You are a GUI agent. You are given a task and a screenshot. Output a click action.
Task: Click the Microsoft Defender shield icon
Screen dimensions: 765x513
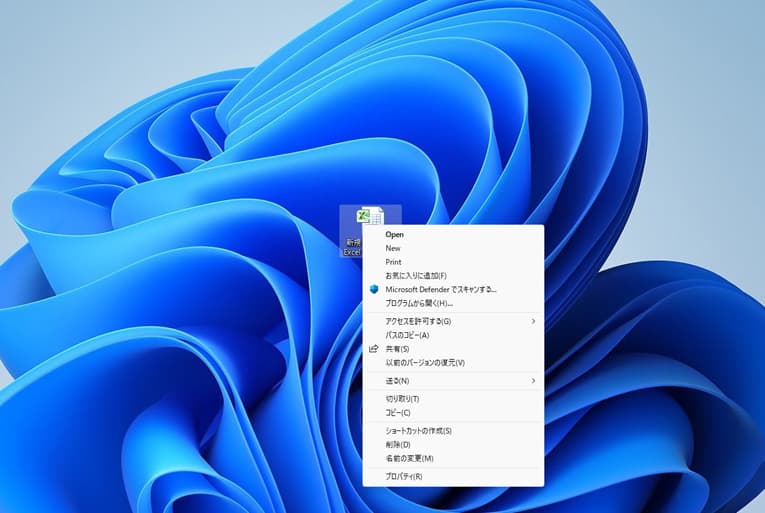tap(374, 289)
